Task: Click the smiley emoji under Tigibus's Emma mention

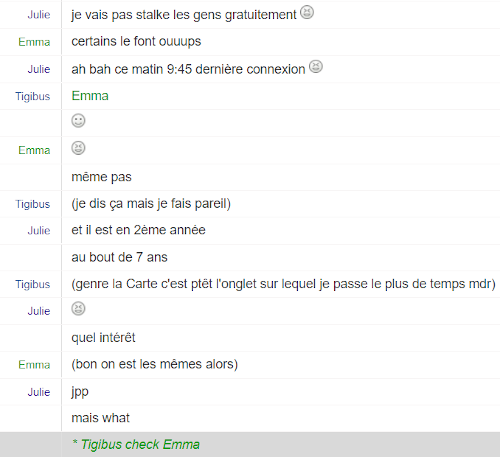Action: point(78,121)
